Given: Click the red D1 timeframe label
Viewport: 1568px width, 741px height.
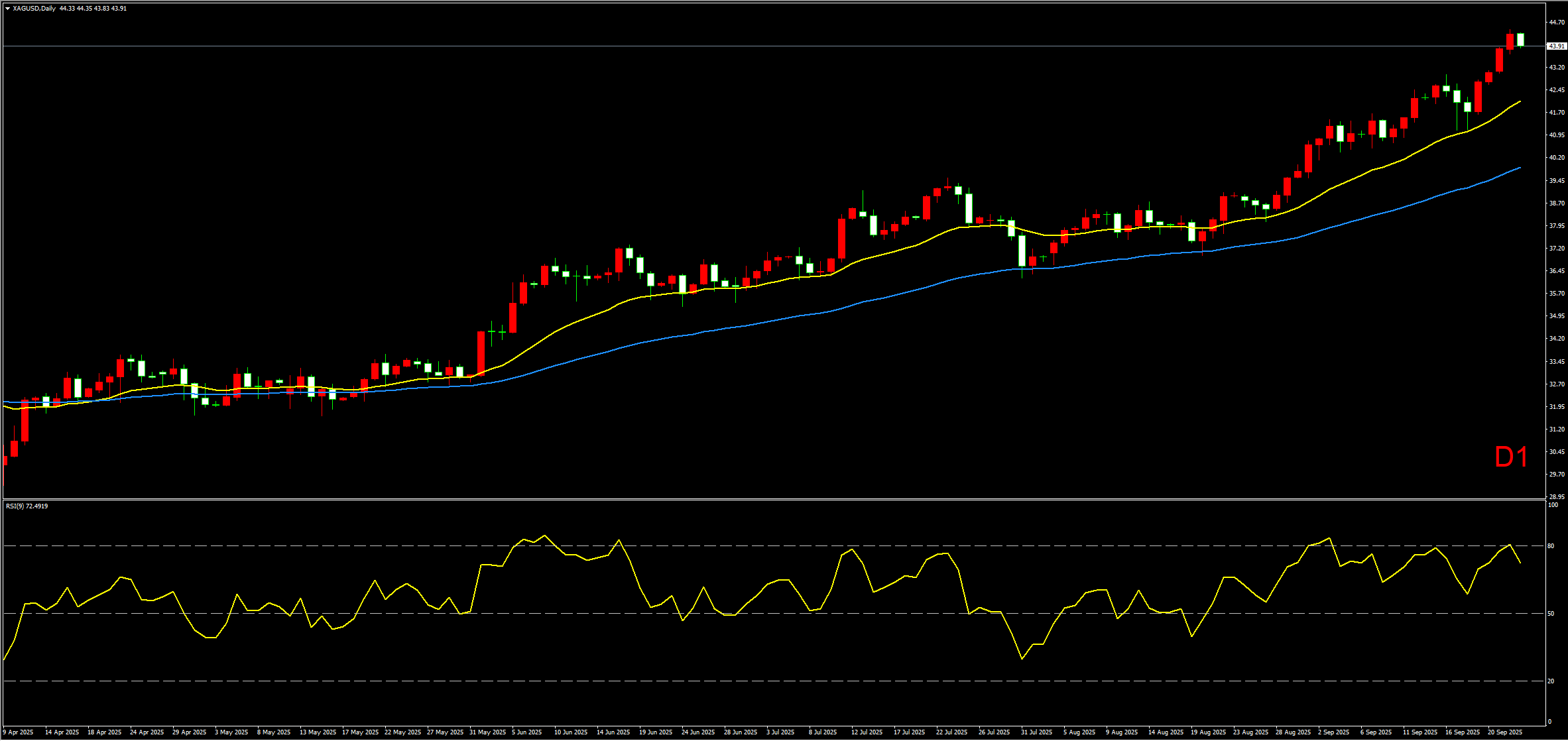Looking at the screenshot, I should coord(1511,457).
